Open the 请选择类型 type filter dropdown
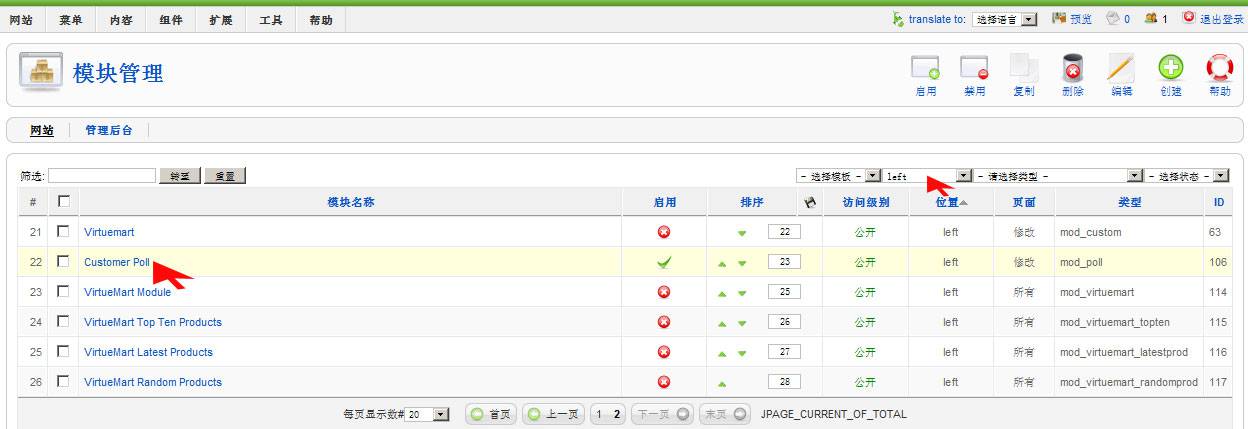Viewport: 1248px width, 429px height. tap(1058, 175)
